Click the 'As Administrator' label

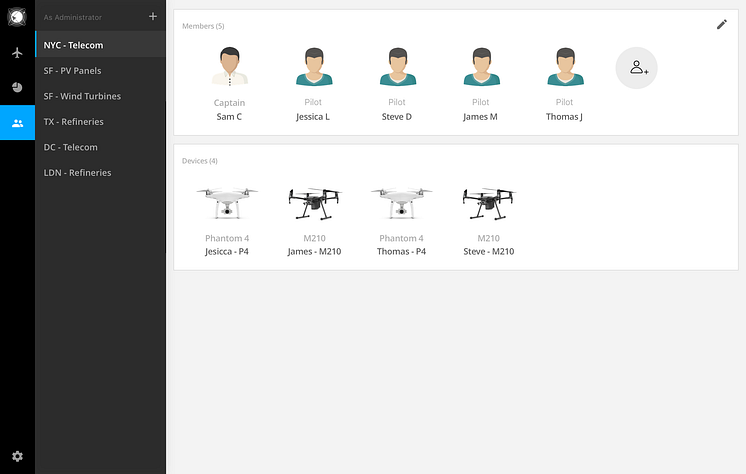point(73,17)
